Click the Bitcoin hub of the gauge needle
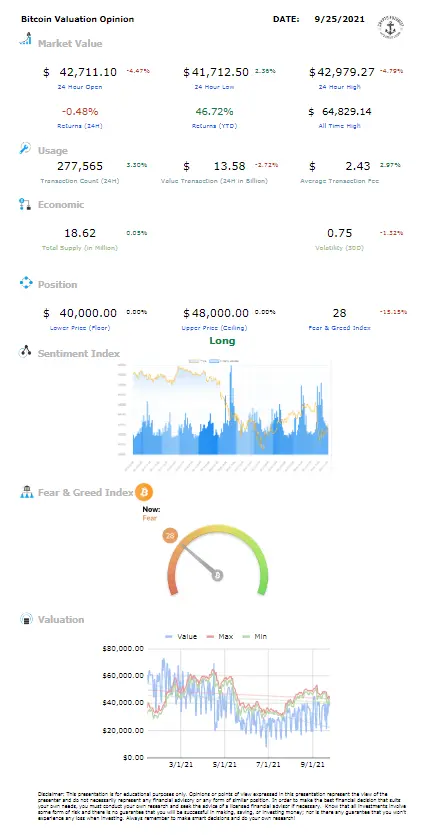 click(x=217, y=575)
